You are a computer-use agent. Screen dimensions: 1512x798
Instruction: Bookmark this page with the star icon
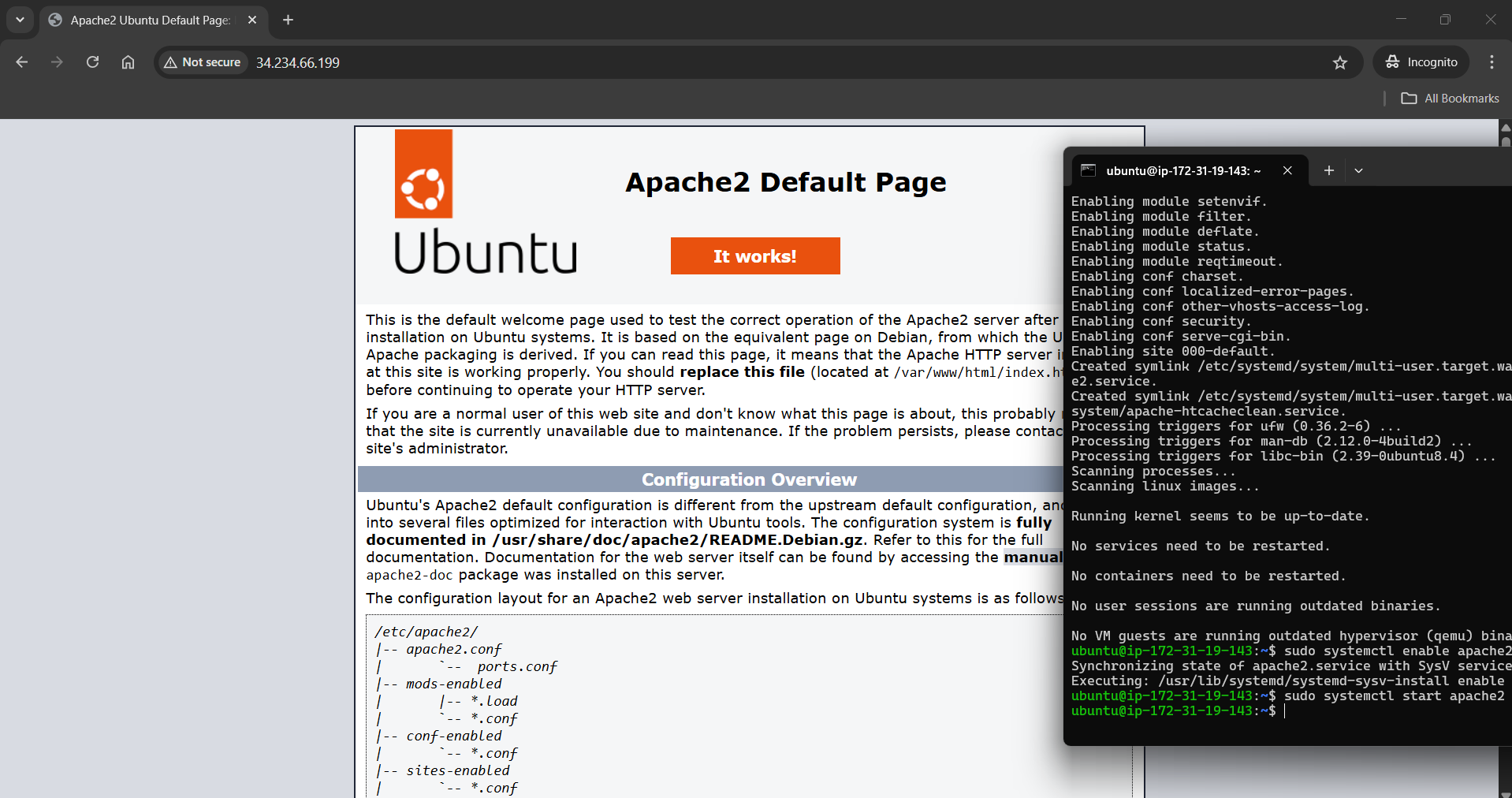pos(1340,62)
